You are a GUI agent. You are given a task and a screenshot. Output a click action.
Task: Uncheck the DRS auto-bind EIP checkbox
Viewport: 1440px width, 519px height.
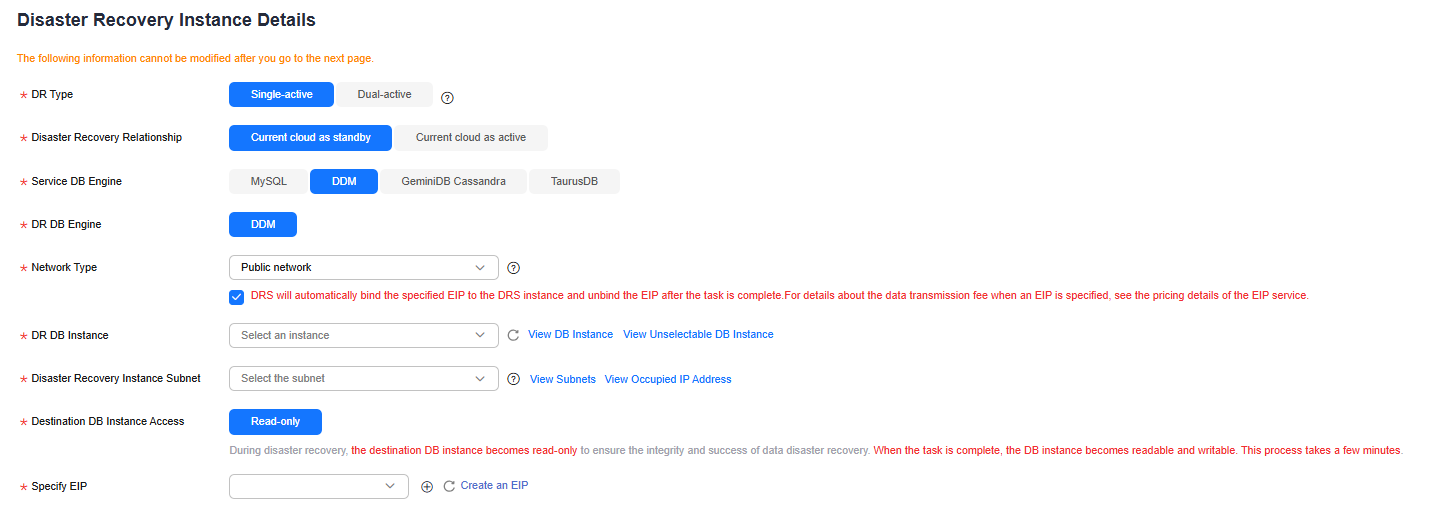236,296
